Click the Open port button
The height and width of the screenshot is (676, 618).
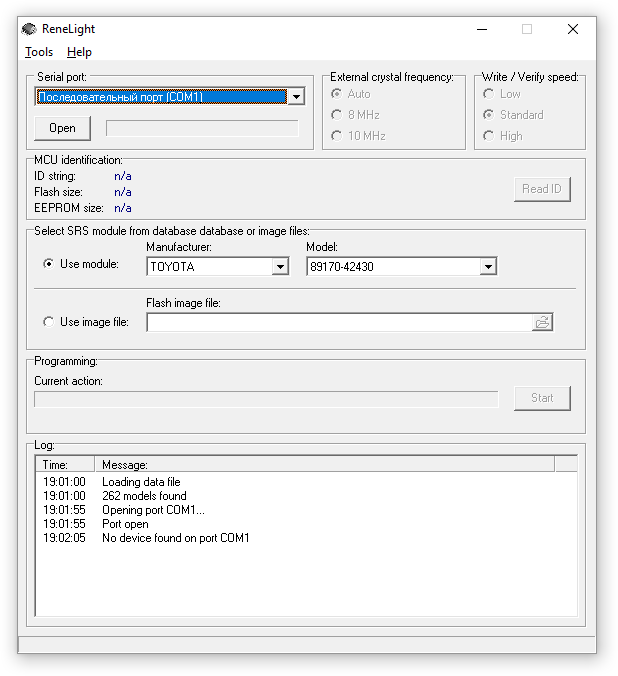tap(62, 128)
